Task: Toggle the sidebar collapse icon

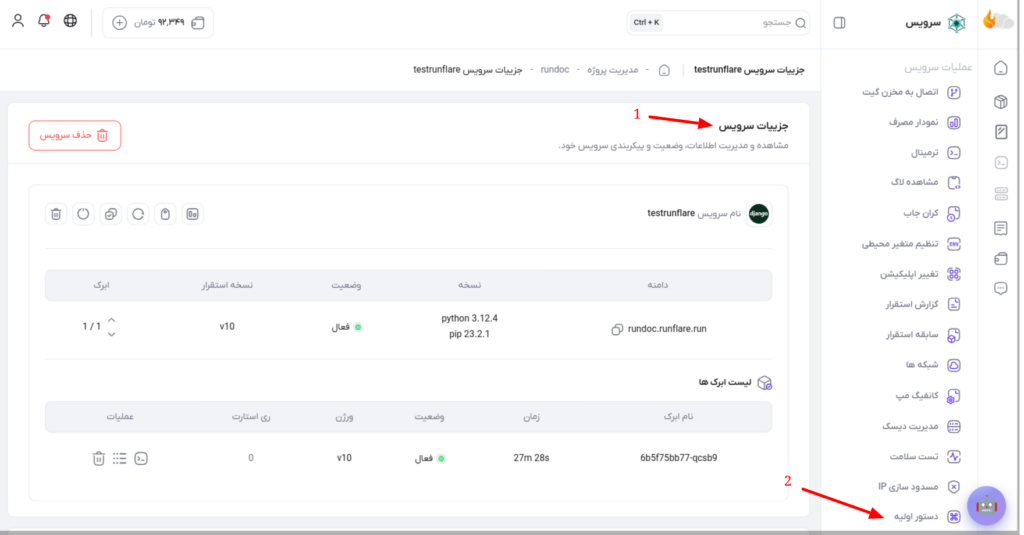Action: (840, 23)
